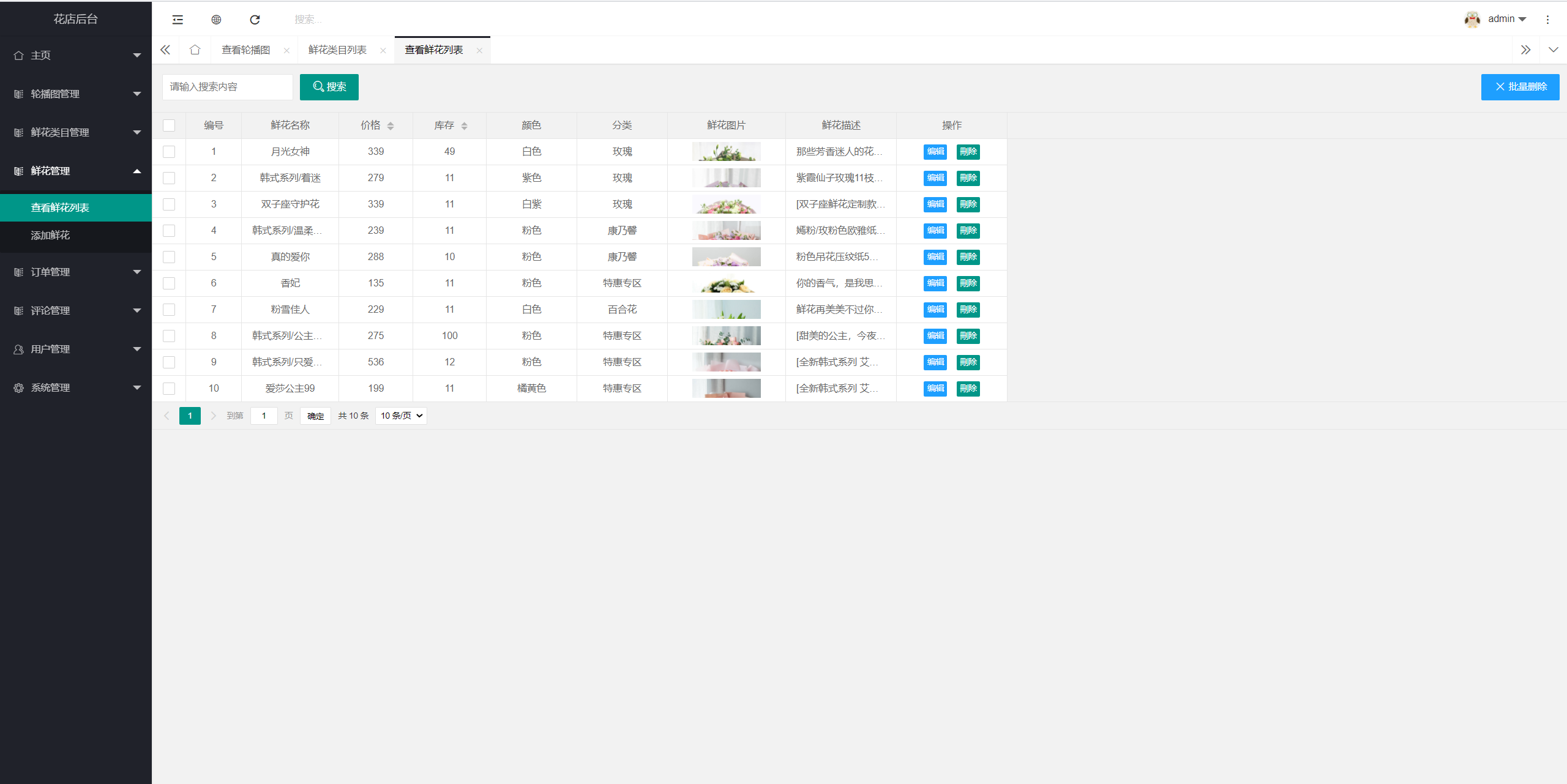Collapse the sidebar with the menu-fold icon
The width and height of the screenshot is (1567, 784).
(x=178, y=20)
